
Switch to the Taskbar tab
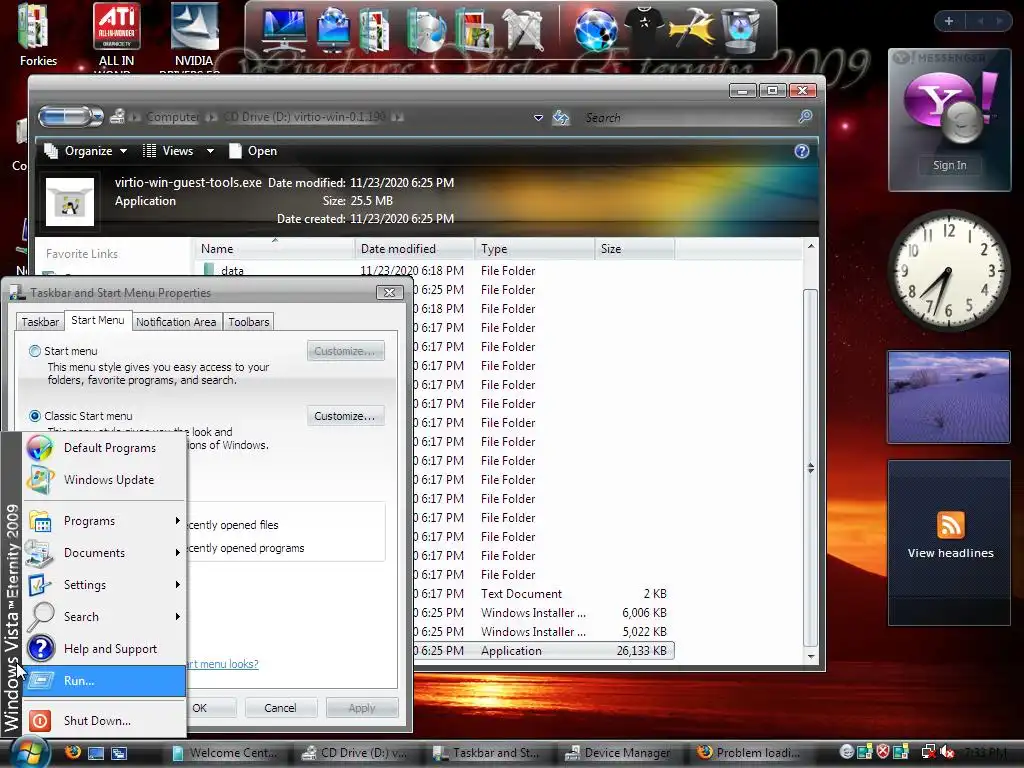(40, 322)
